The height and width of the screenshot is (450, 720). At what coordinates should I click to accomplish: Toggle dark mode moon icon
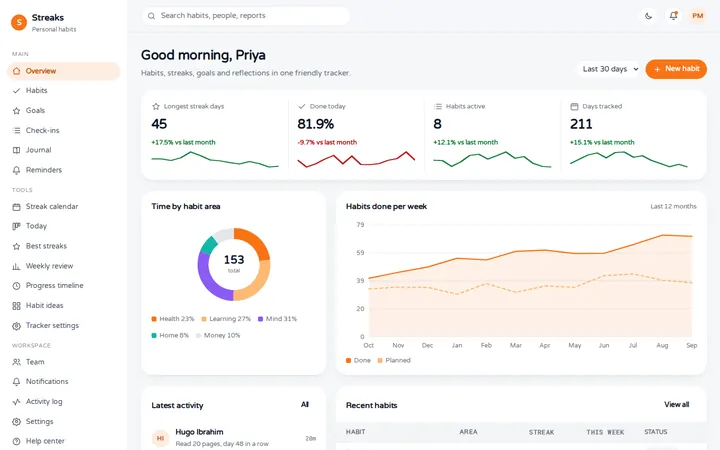648,16
